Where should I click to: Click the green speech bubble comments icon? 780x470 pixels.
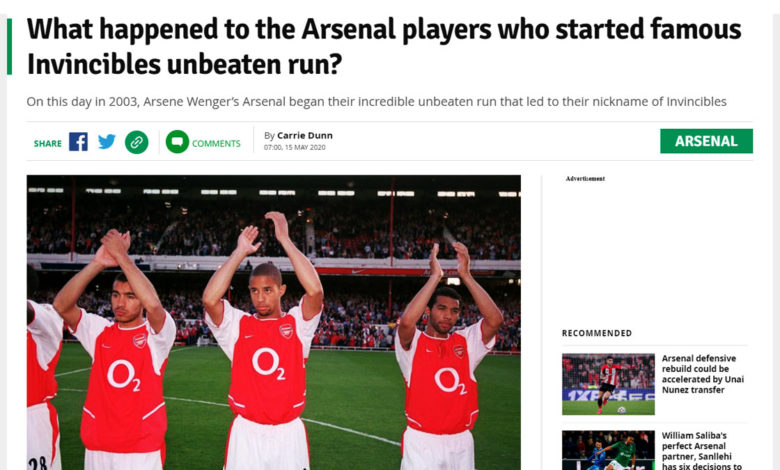click(177, 142)
